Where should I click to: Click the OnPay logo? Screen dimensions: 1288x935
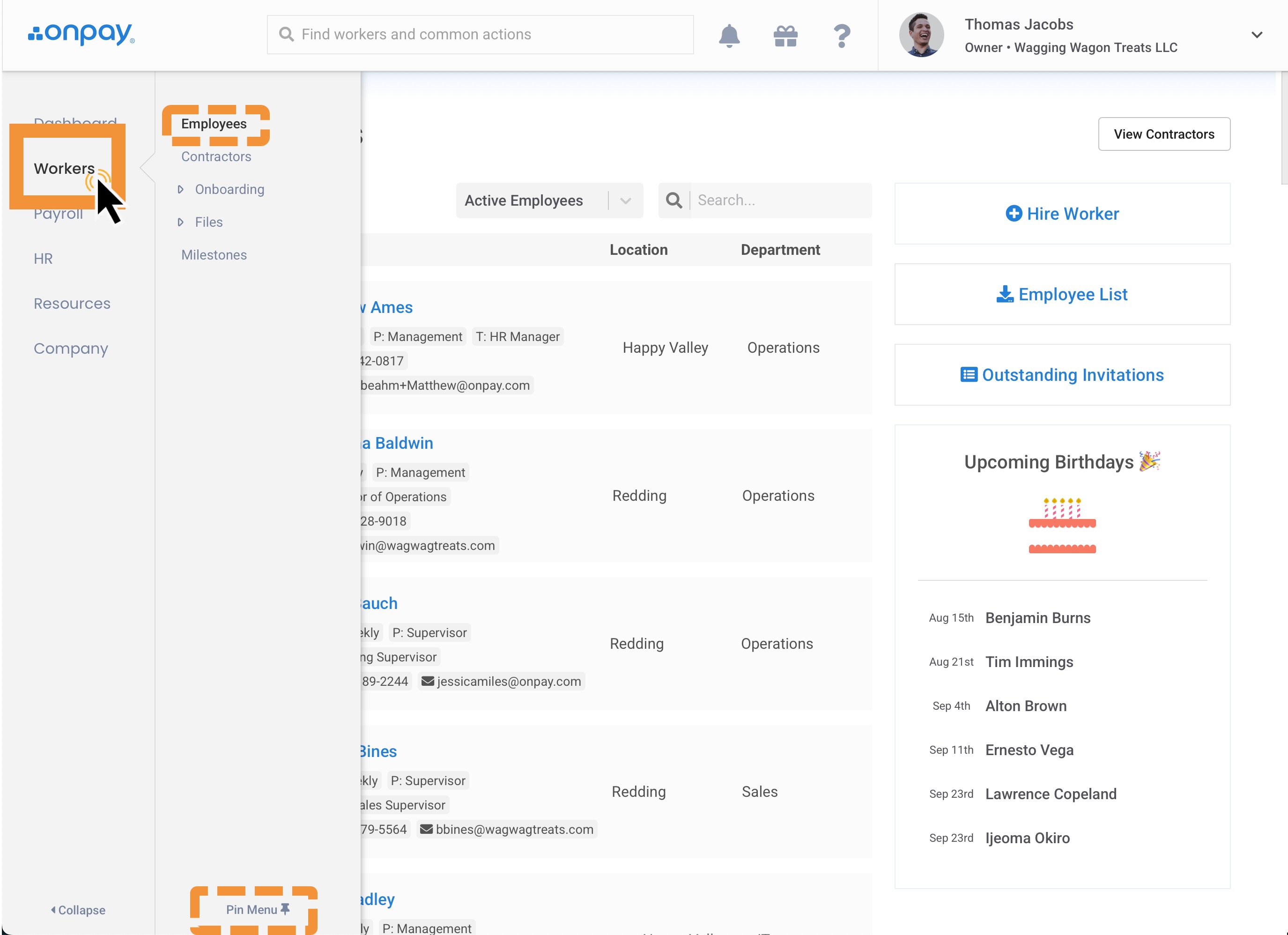(81, 34)
